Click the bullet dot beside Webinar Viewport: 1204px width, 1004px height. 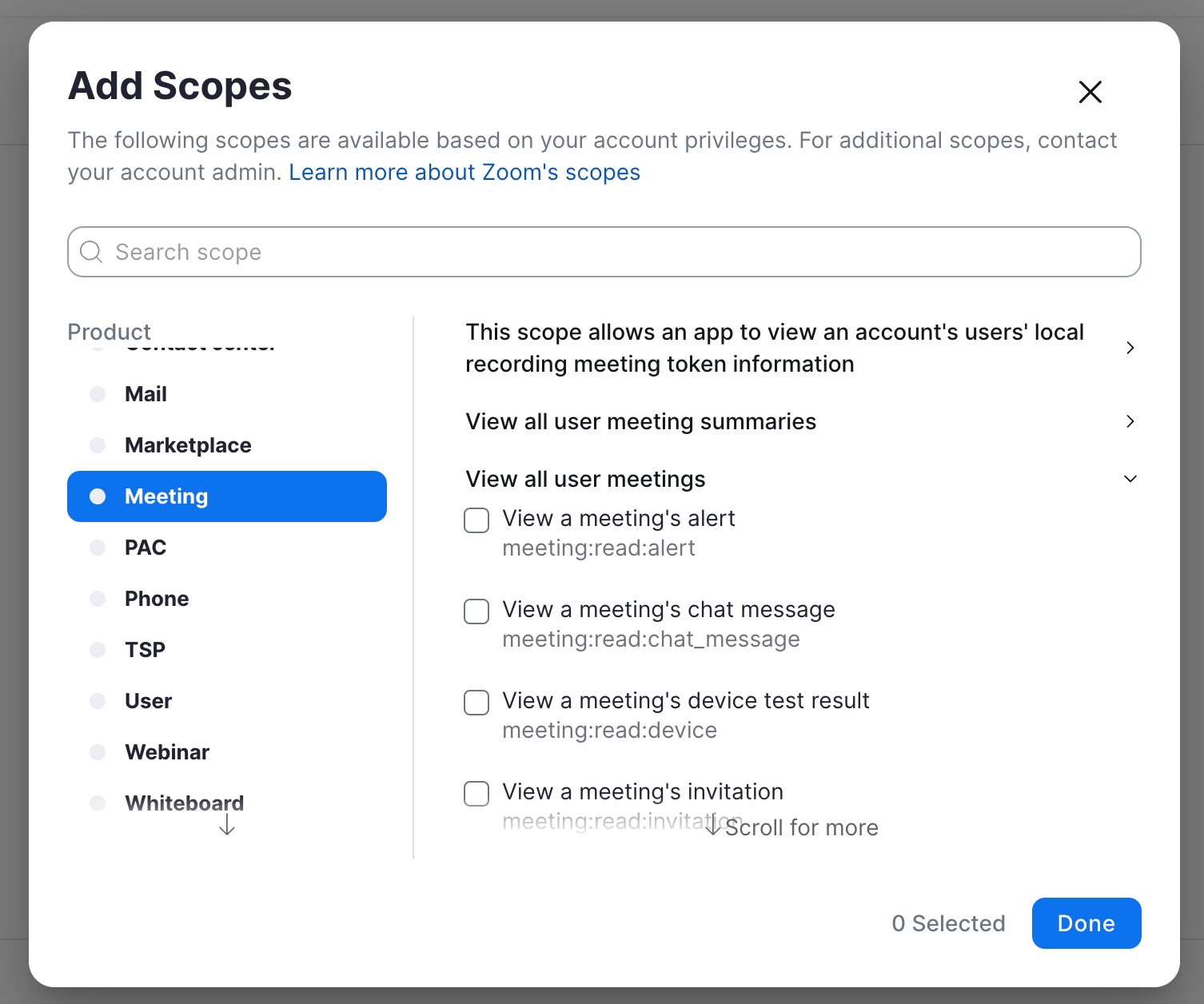[98, 752]
